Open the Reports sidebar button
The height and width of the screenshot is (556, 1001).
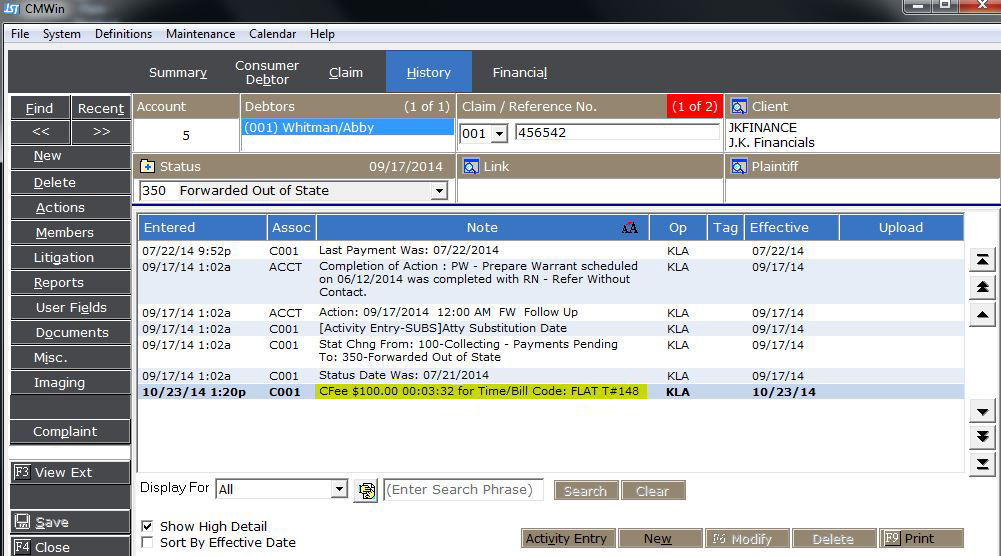coord(70,282)
